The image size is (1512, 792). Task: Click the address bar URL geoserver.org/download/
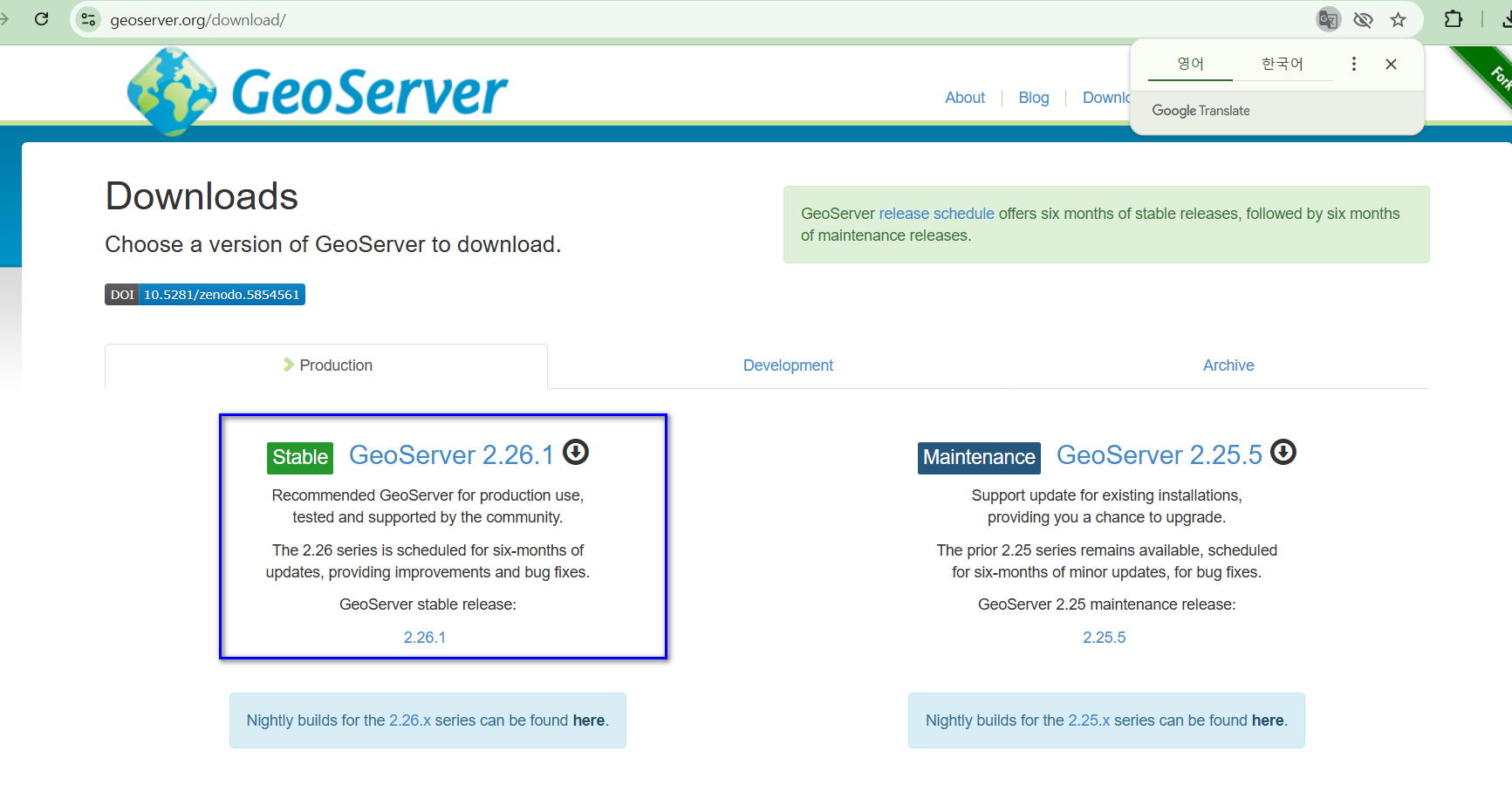198,19
